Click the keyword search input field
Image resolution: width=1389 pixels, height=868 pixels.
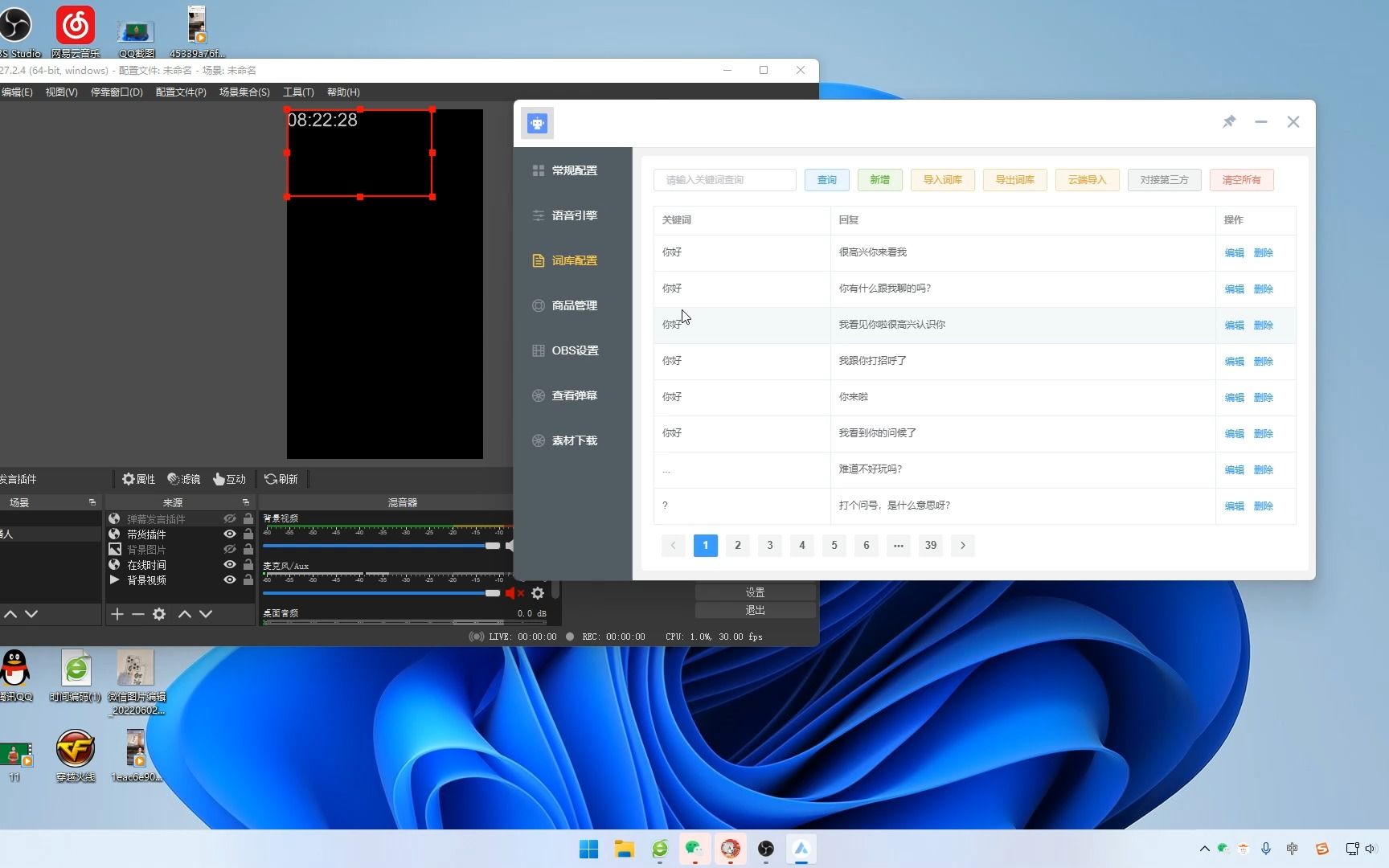[x=724, y=180]
